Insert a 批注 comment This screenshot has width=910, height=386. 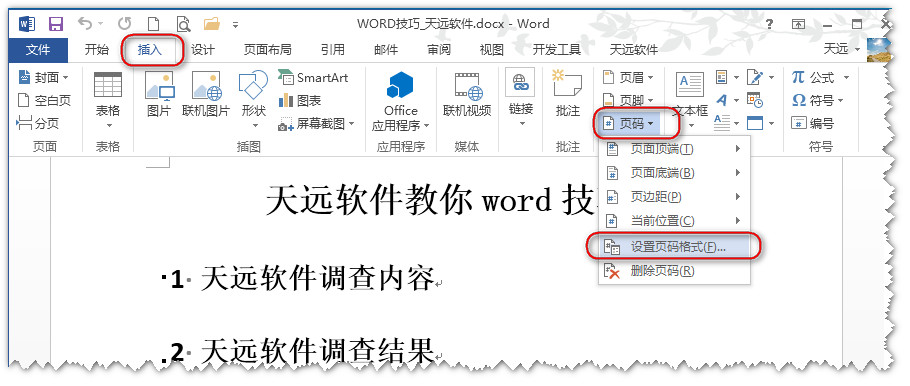tap(568, 94)
